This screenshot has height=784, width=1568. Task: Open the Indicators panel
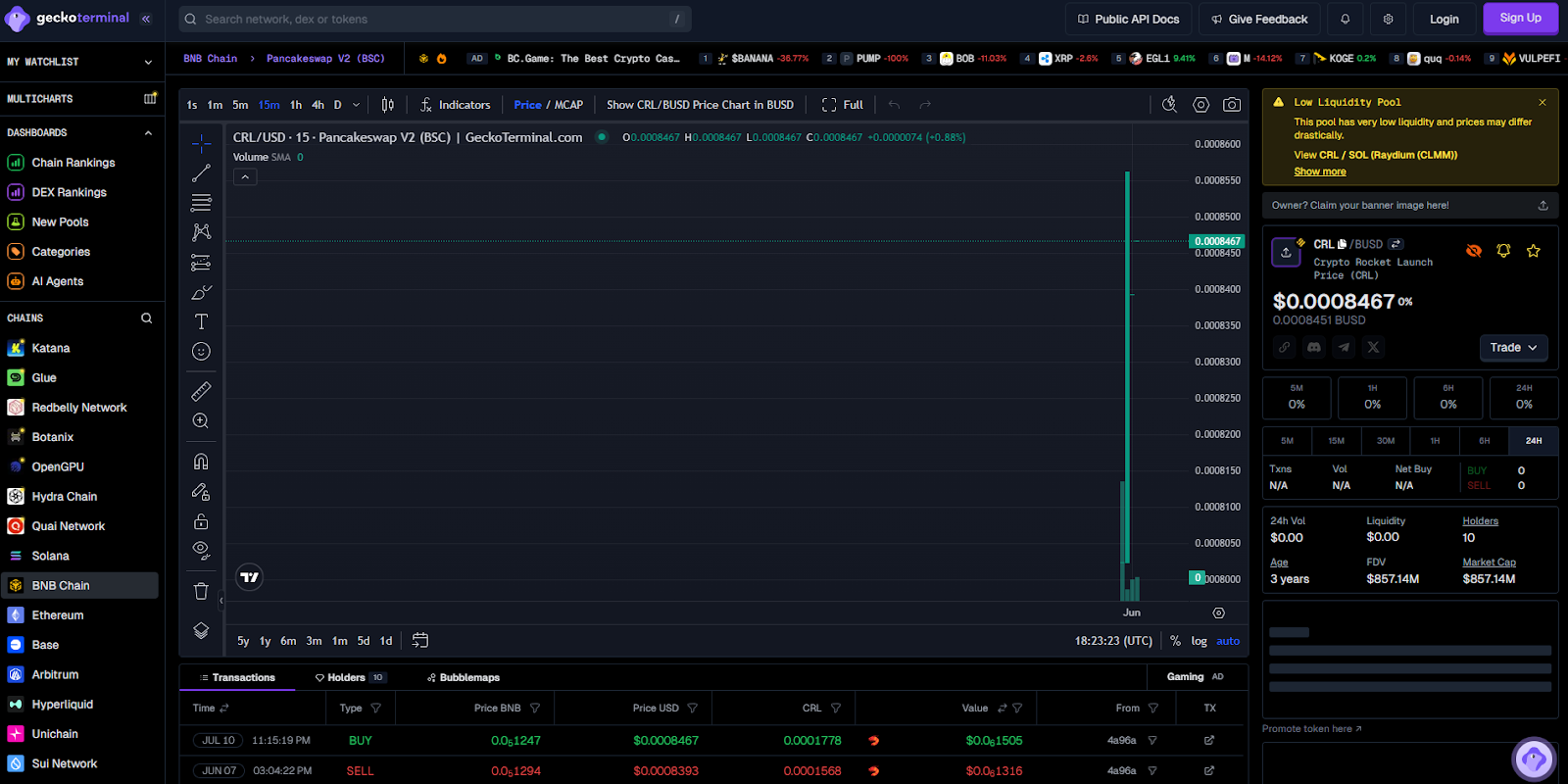coord(455,105)
